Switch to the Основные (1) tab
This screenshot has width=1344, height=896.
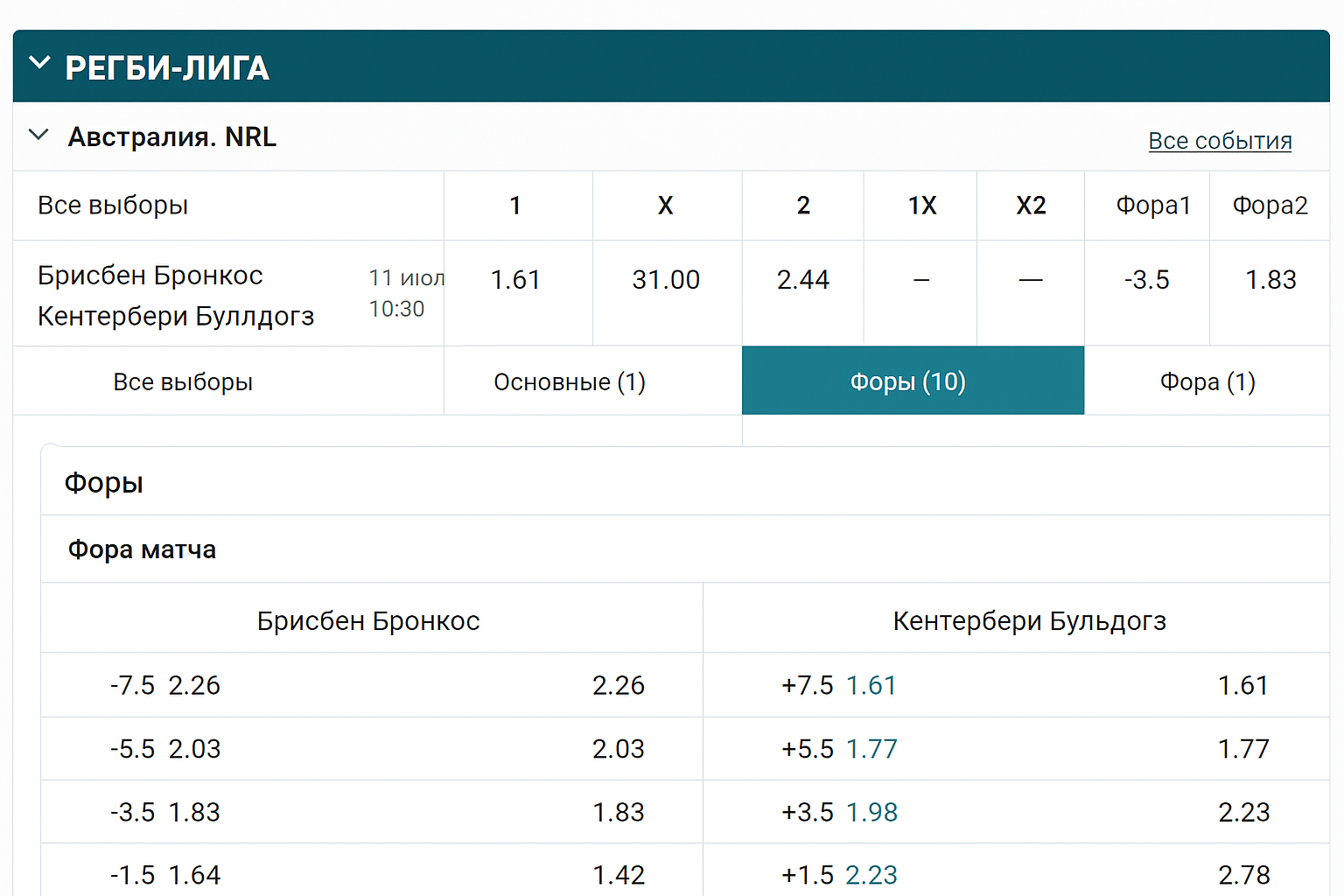(569, 381)
